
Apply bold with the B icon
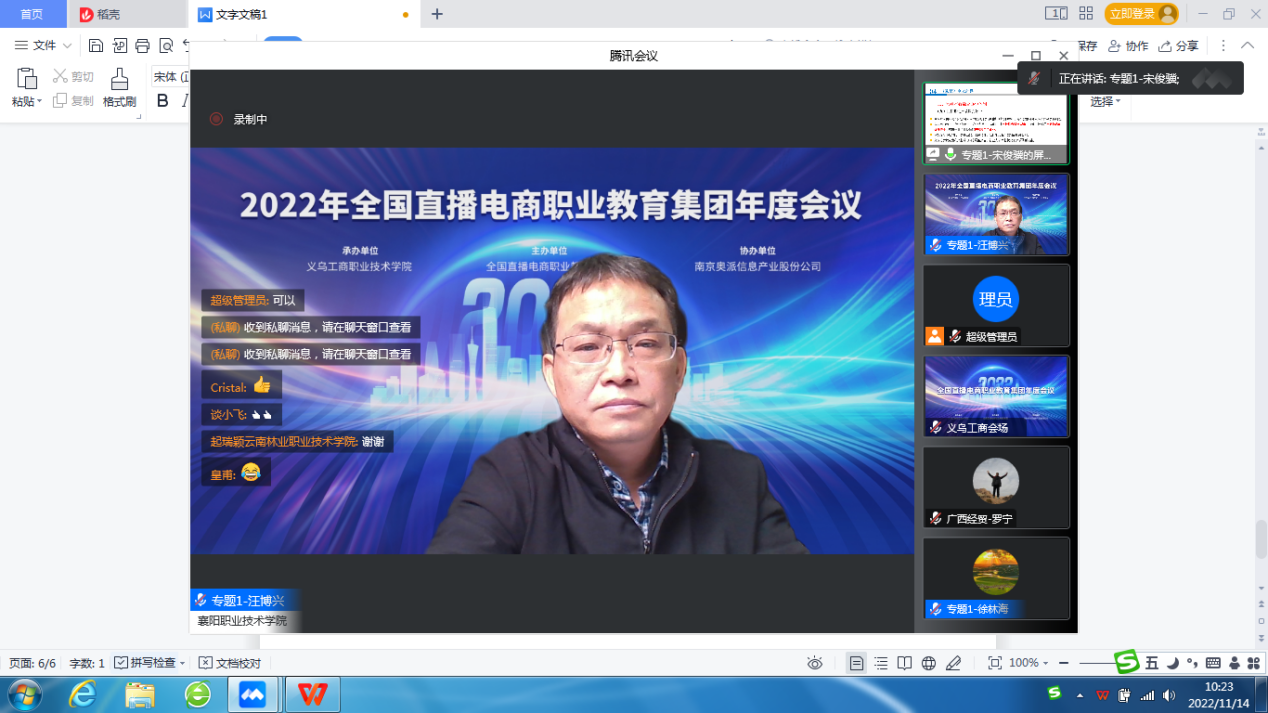(163, 101)
